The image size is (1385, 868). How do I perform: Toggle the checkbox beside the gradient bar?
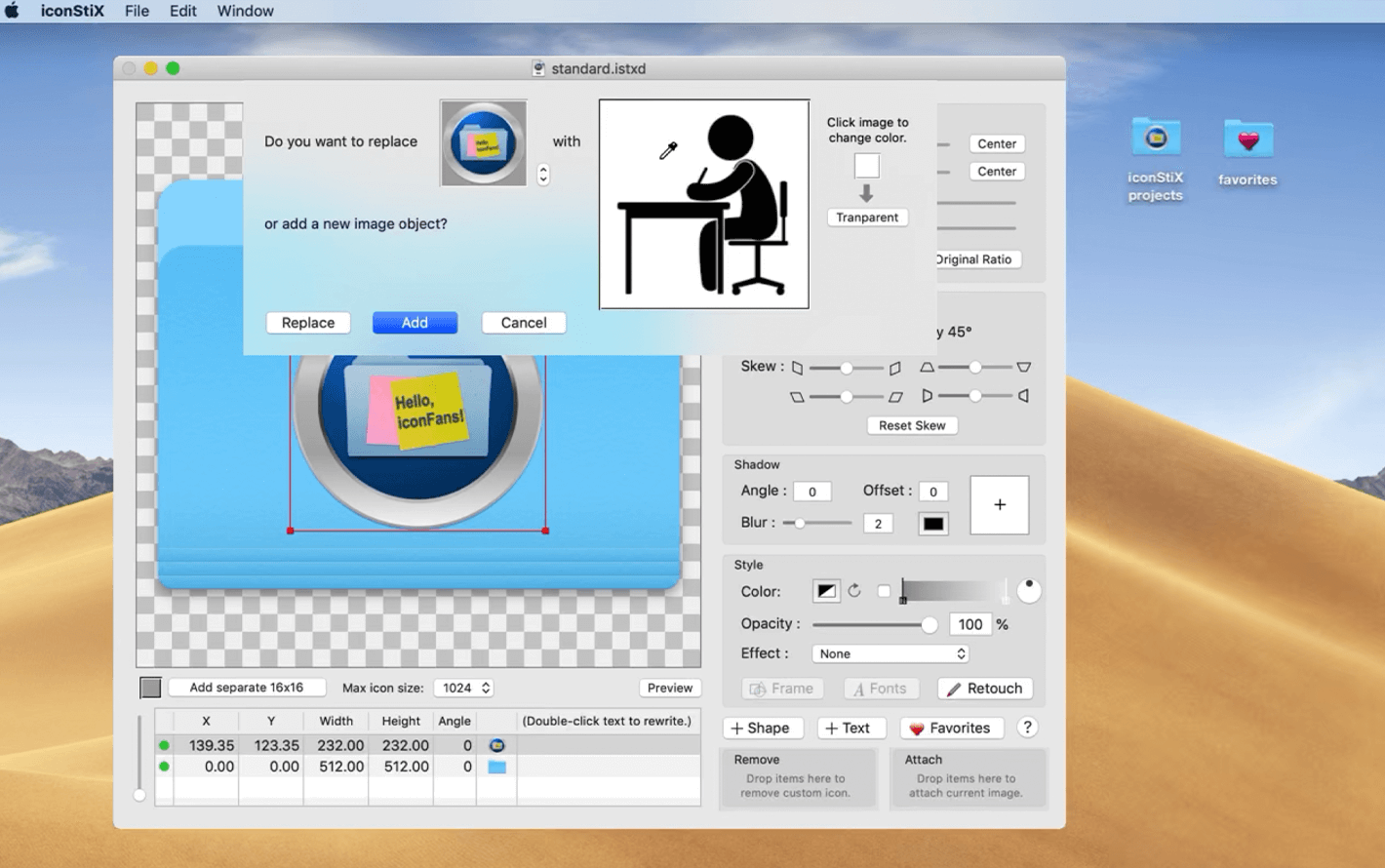pos(884,591)
